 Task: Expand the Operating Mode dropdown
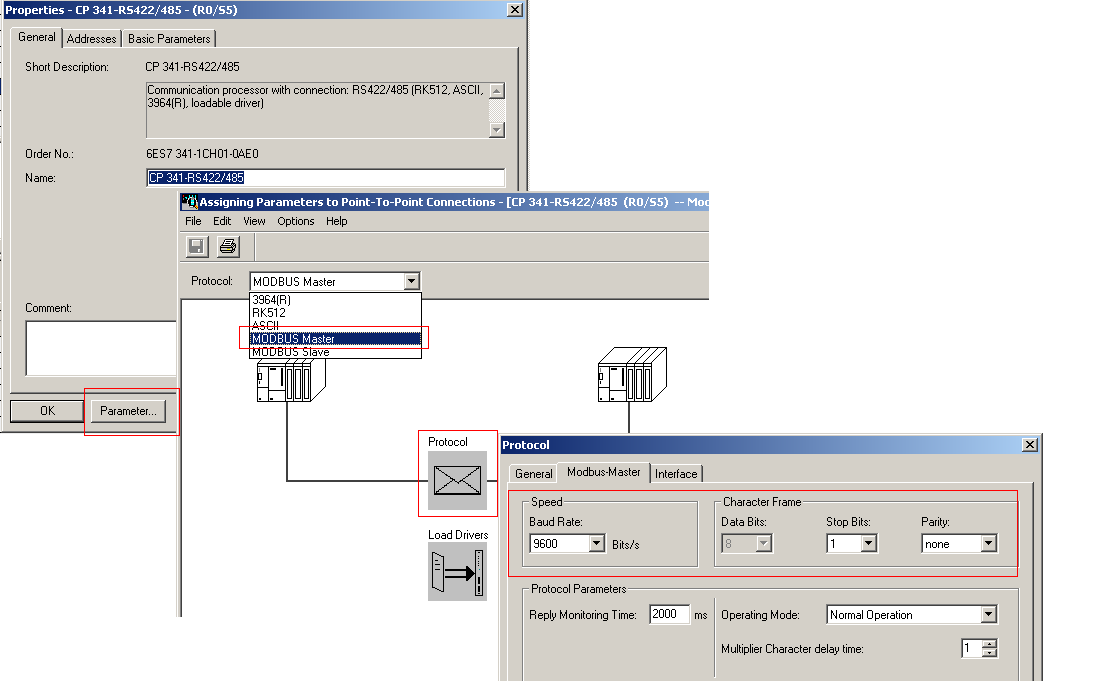tap(988, 615)
